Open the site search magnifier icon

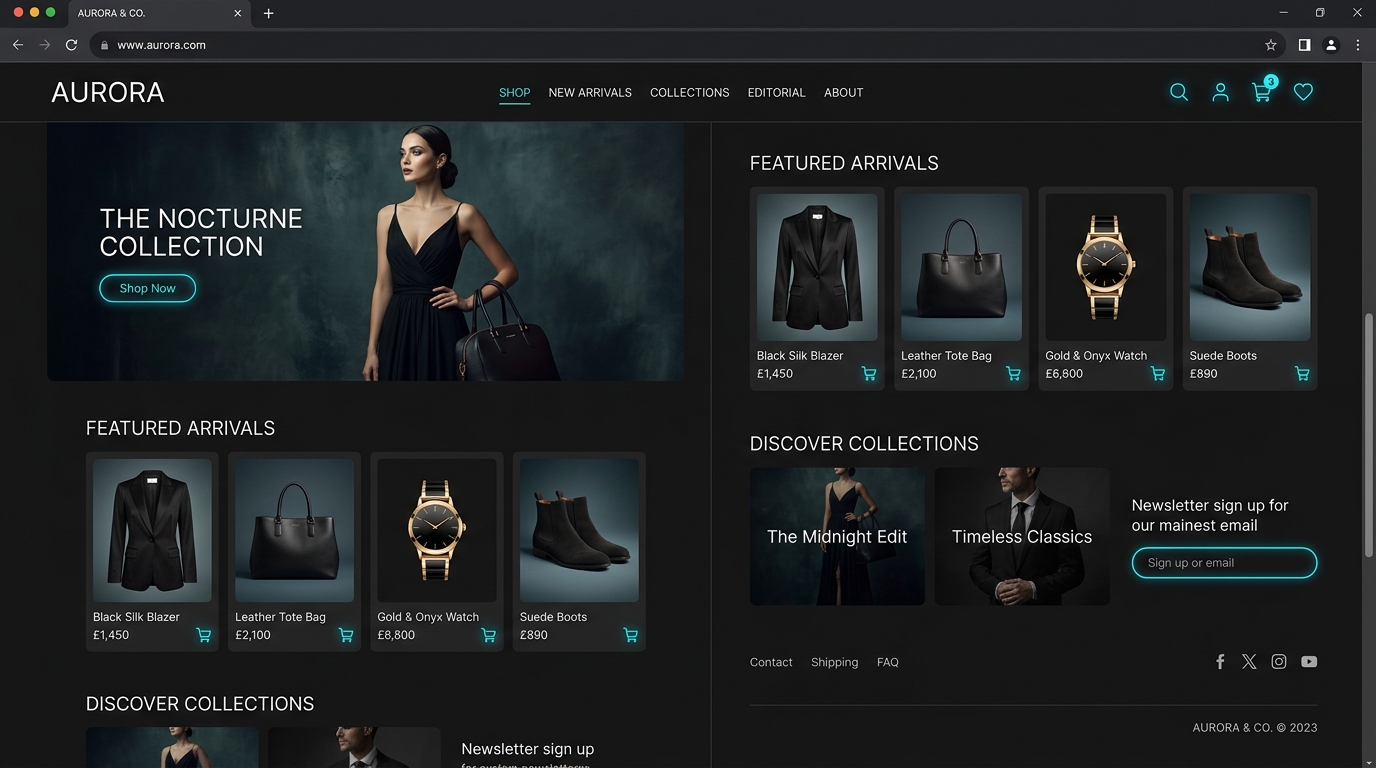1179,92
